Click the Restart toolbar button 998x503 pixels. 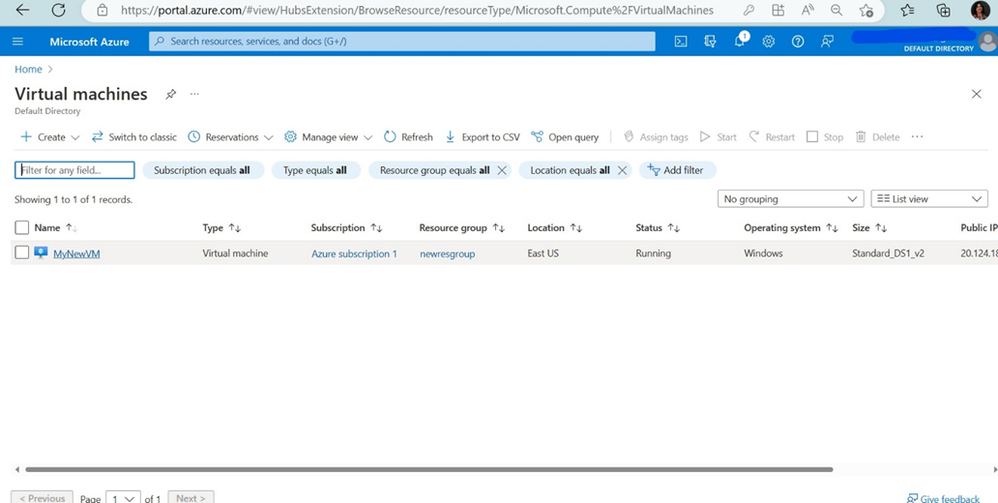click(771, 137)
